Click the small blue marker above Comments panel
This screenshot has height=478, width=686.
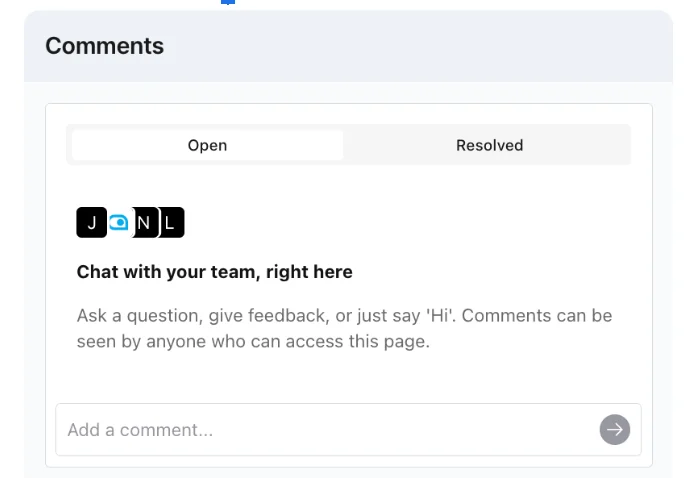(x=228, y=2)
